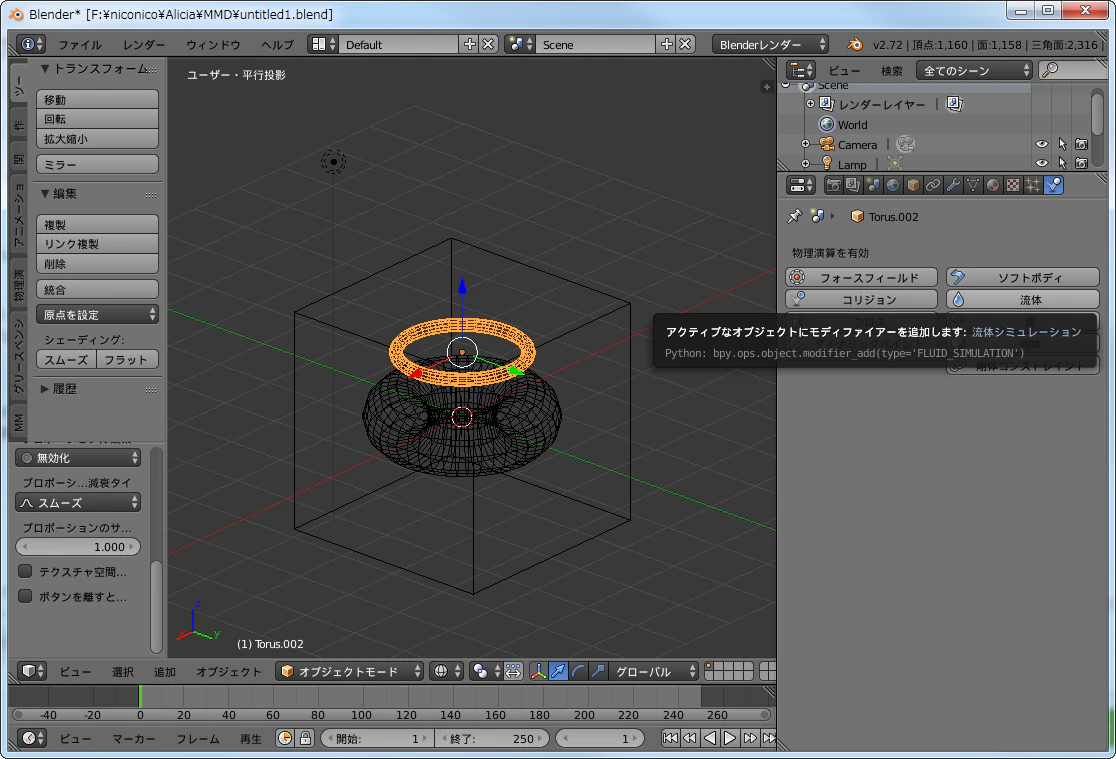1116x759 pixels.
Task: Toggle Camera renderability icon in outliner
Action: [1081, 145]
